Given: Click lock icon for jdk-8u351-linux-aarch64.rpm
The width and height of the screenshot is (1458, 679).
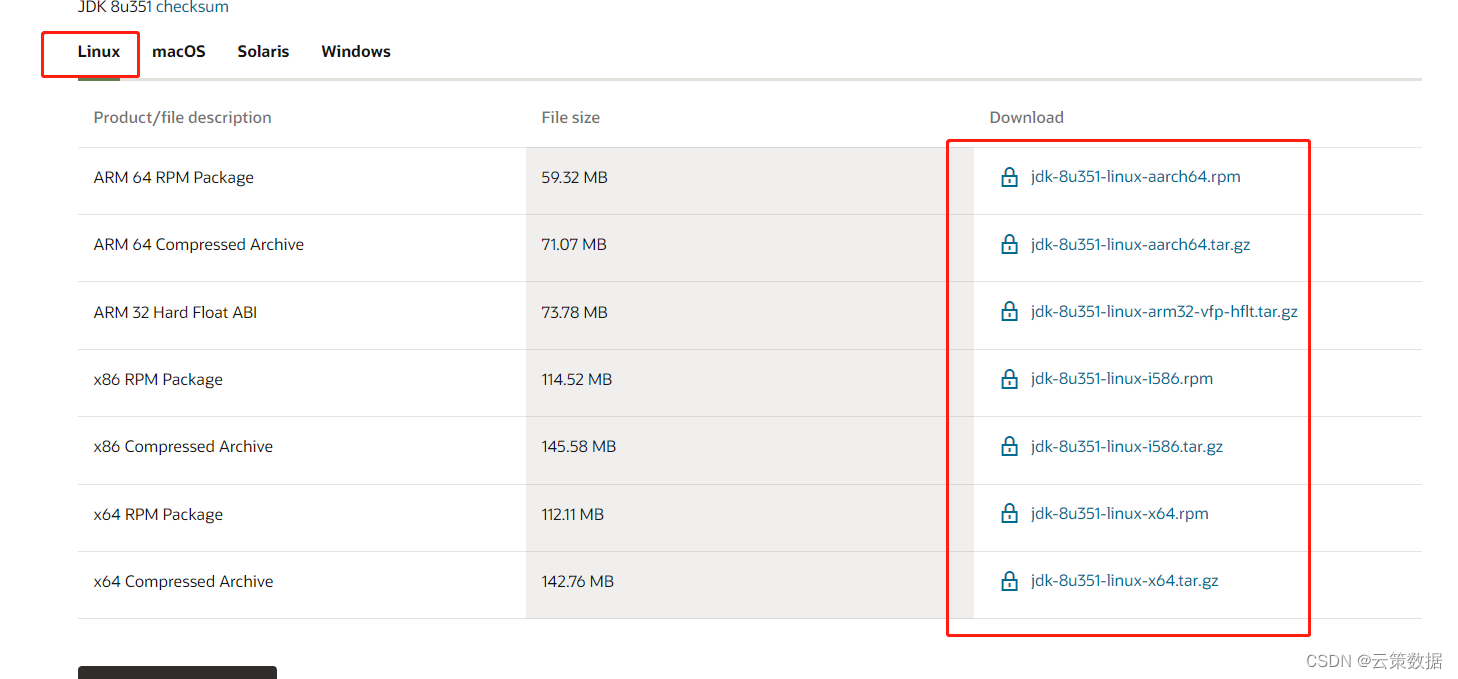Looking at the screenshot, I should coord(1010,178).
